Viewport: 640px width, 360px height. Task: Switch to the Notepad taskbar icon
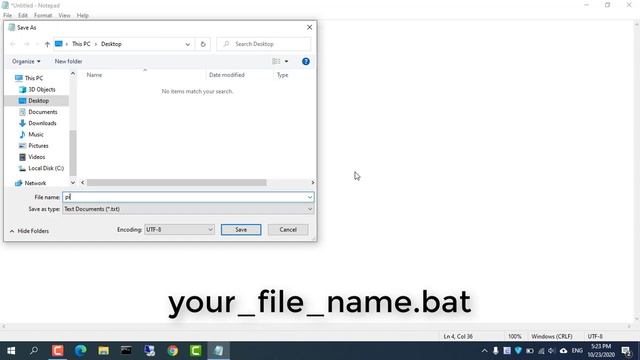coord(219,351)
